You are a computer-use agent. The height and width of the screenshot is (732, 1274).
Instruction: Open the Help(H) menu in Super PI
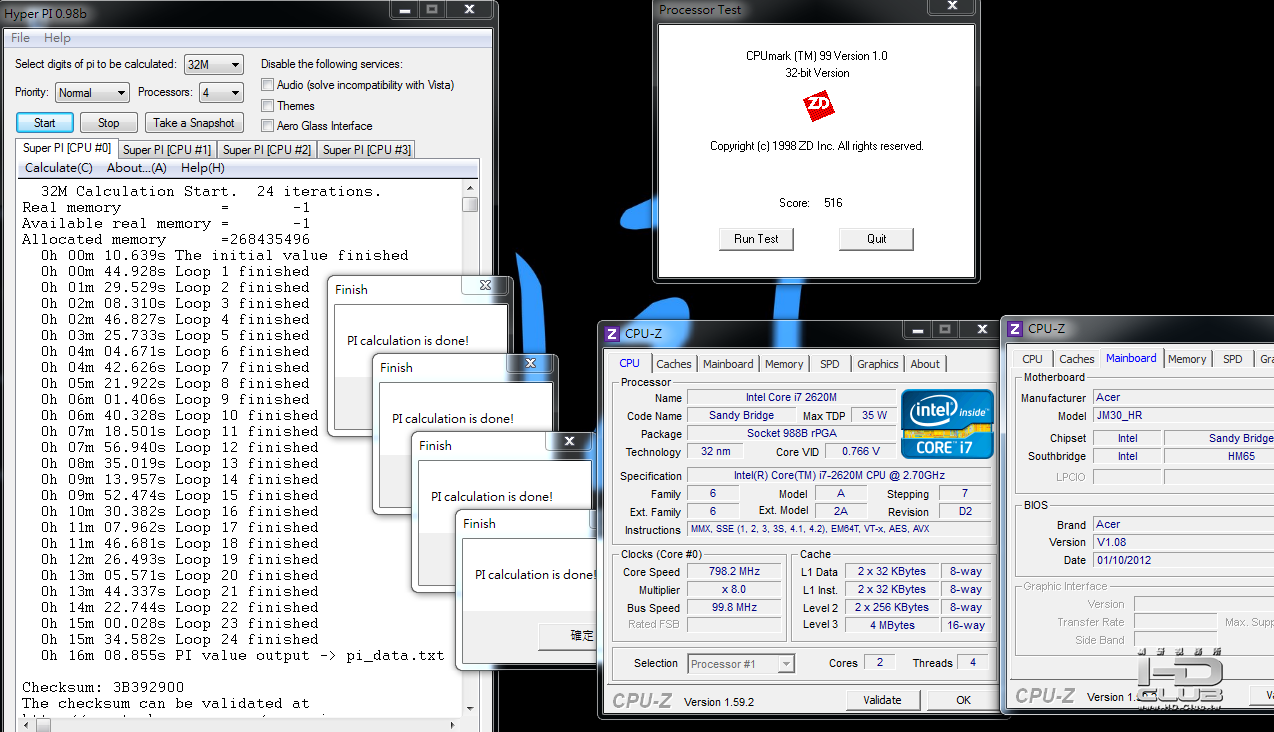(x=202, y=168)
